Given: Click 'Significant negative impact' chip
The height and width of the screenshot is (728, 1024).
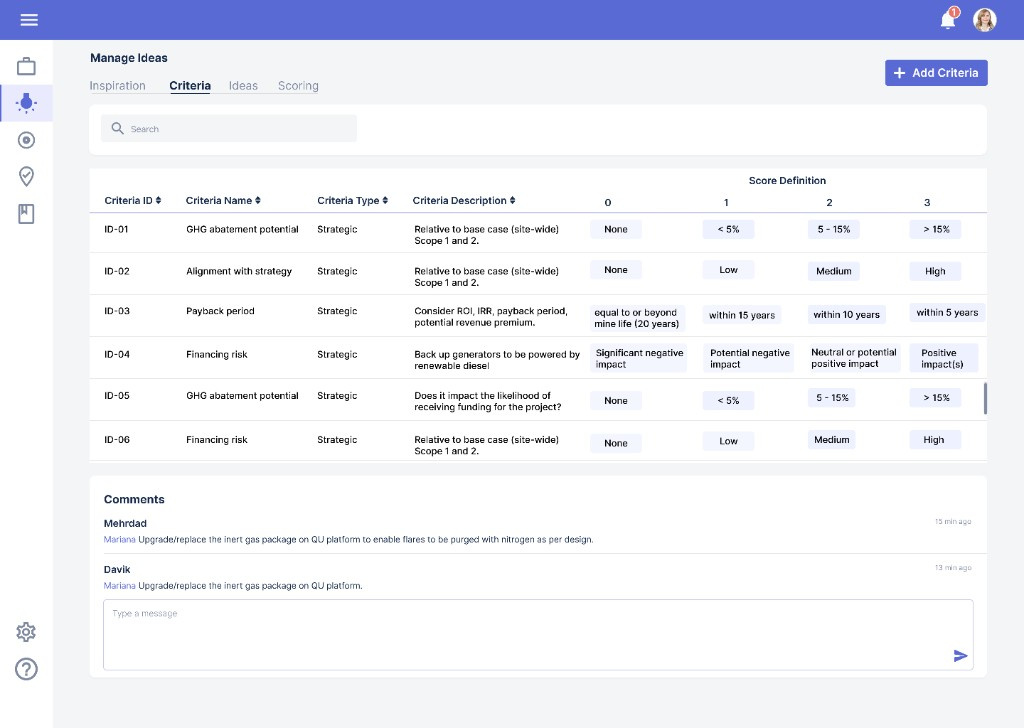Looking at the screenshot, I should (x=639, y=358).
